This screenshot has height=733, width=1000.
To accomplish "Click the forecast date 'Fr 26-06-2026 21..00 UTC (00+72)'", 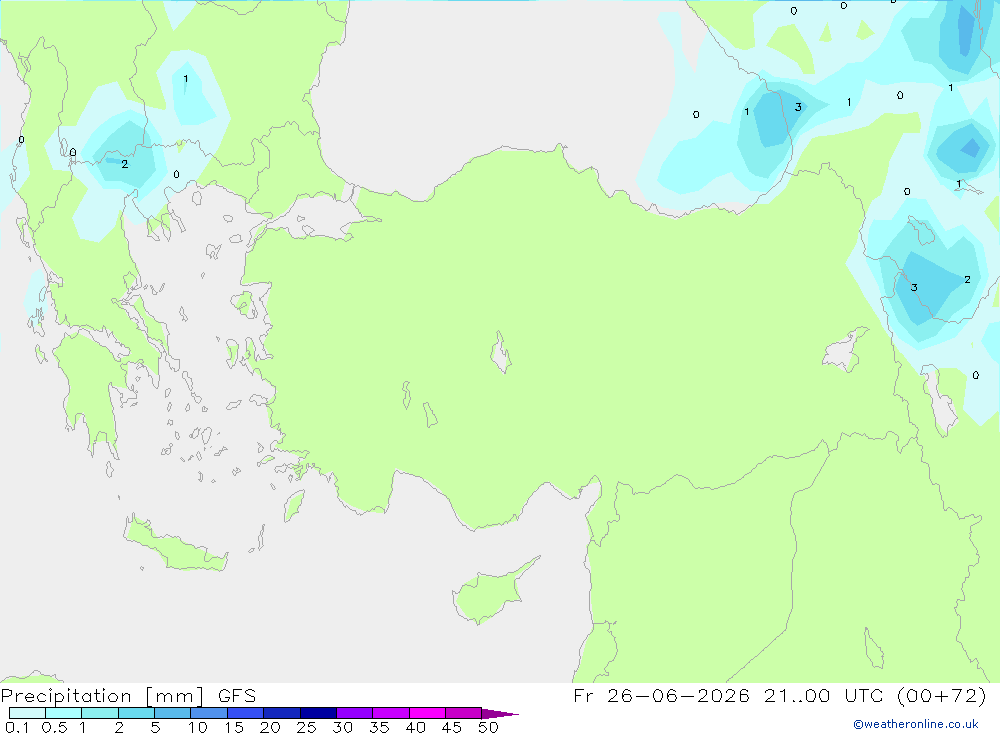I will click(779, 696).
